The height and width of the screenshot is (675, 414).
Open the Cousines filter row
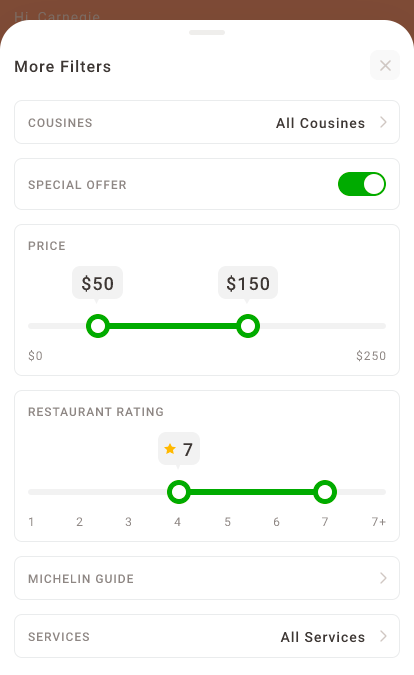point(207,122)
